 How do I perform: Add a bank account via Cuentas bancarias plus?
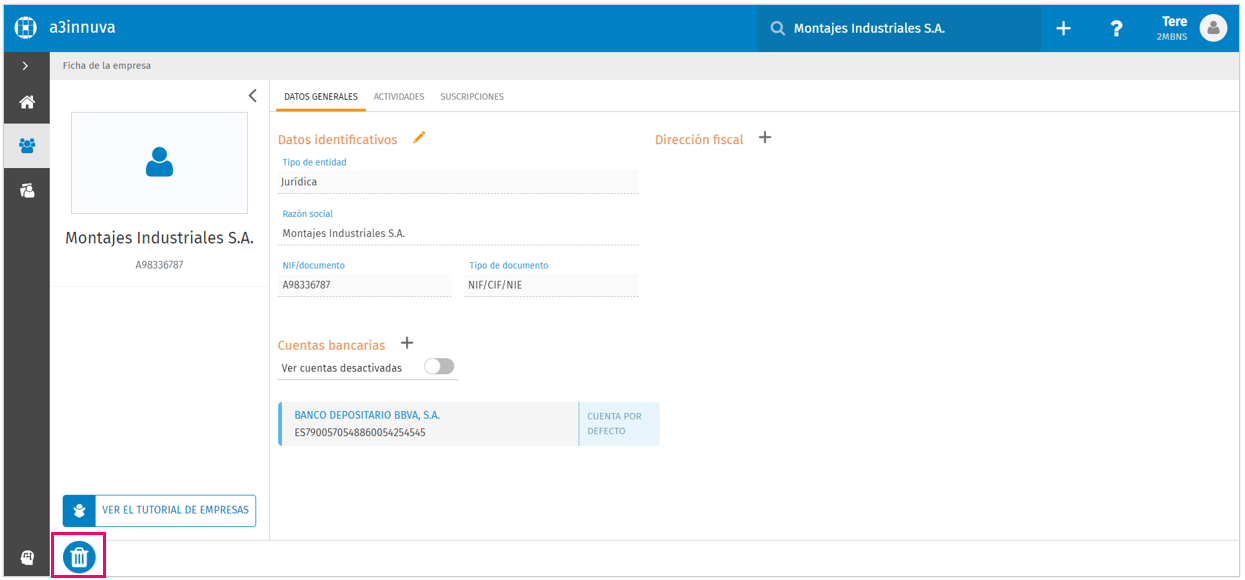click(x=407, y=343)
